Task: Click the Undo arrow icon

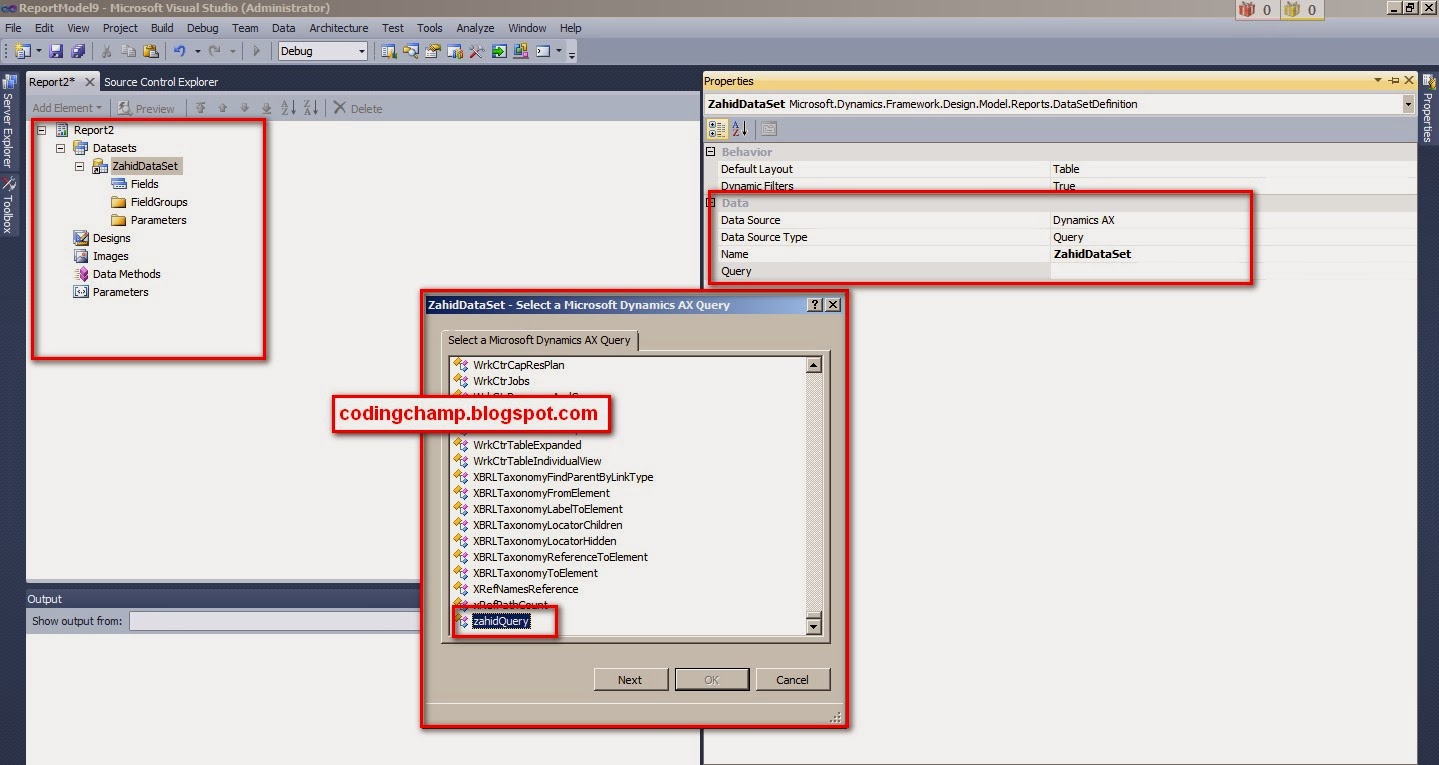Action: click(x=180, y=51)
